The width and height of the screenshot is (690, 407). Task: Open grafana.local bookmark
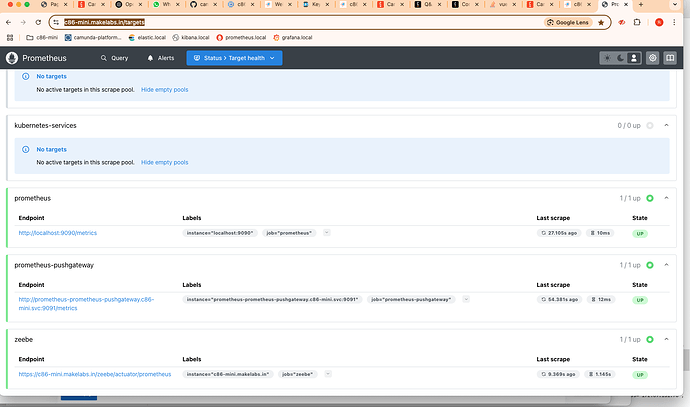click(x=293, y=37)
